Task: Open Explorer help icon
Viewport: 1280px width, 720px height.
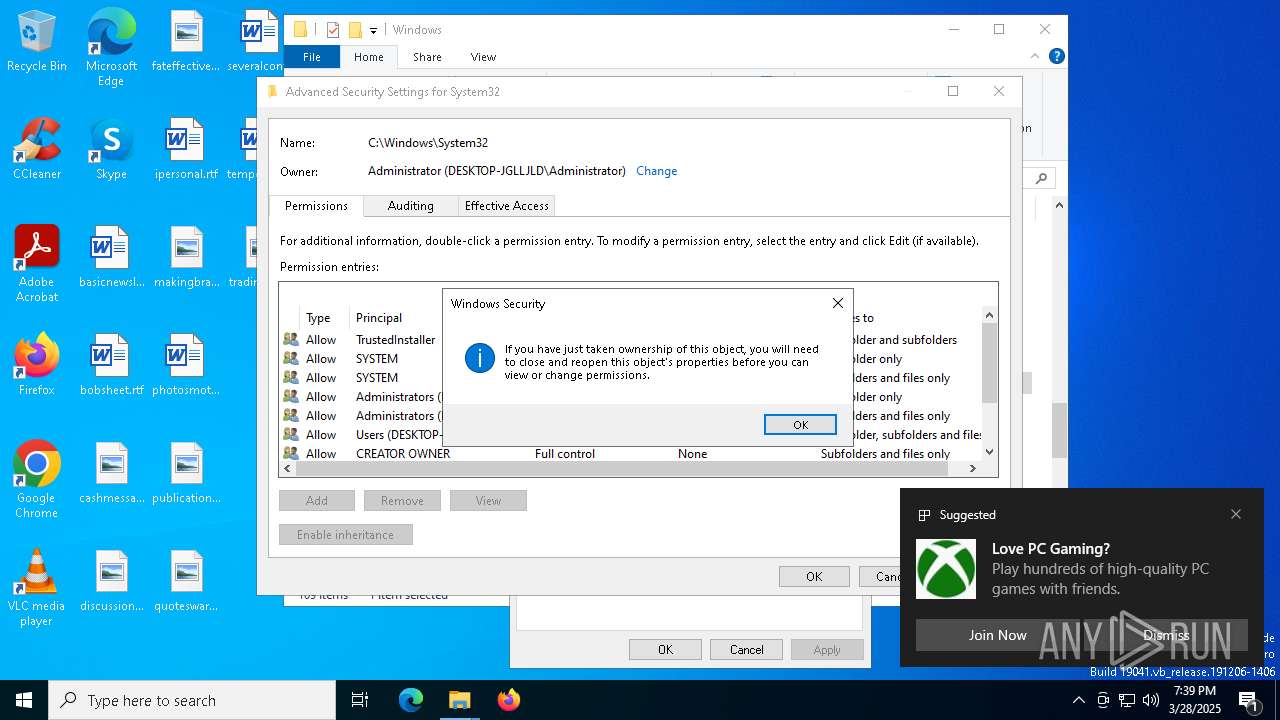Action: (1057, 57)
